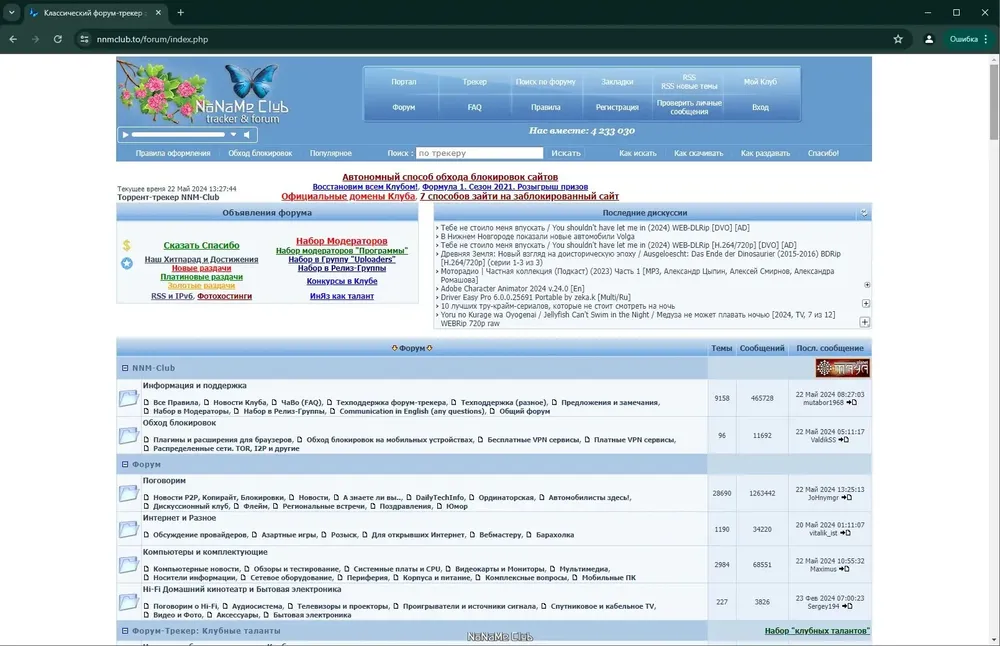Screen dimensions: 1000x646
Task: Open a new browser tab
Action: click(x=180, y=12)
